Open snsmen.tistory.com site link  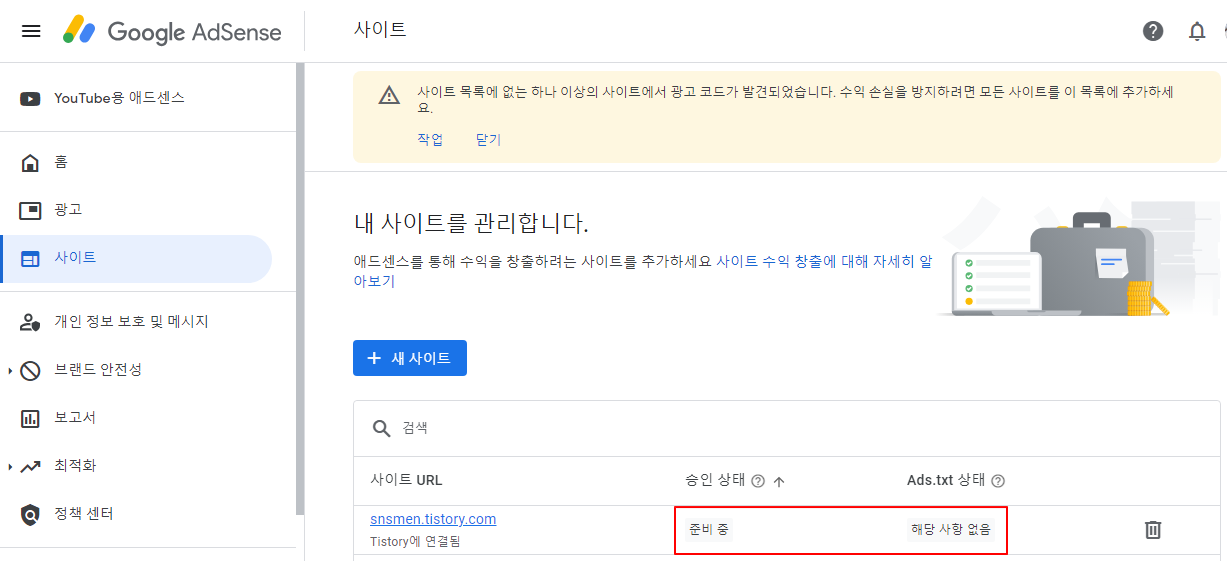click(433, 519)
